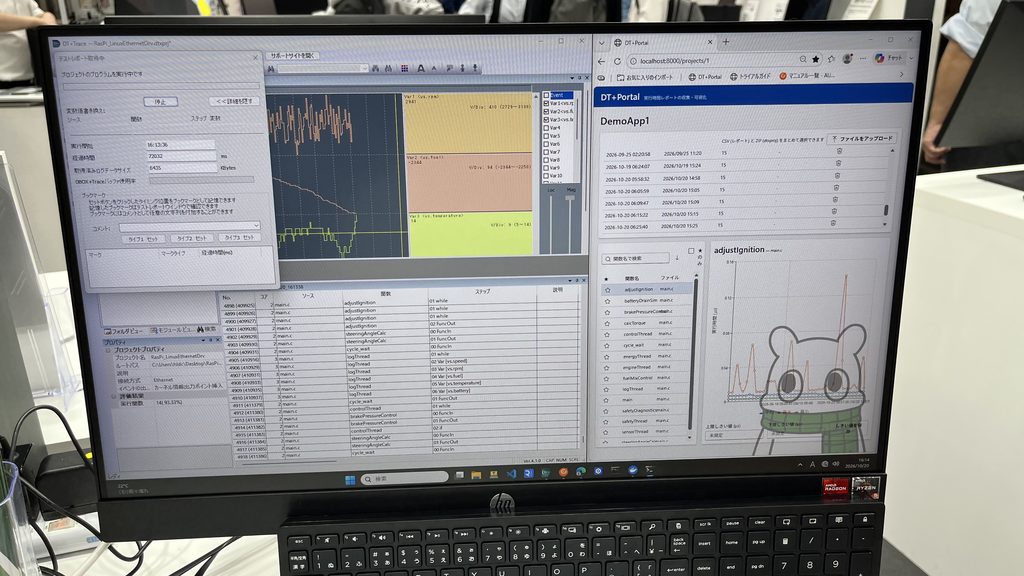Toggle the Event checkbox in graph list
This screenshot has height=576, width=1024.
[x=547, y=95]
